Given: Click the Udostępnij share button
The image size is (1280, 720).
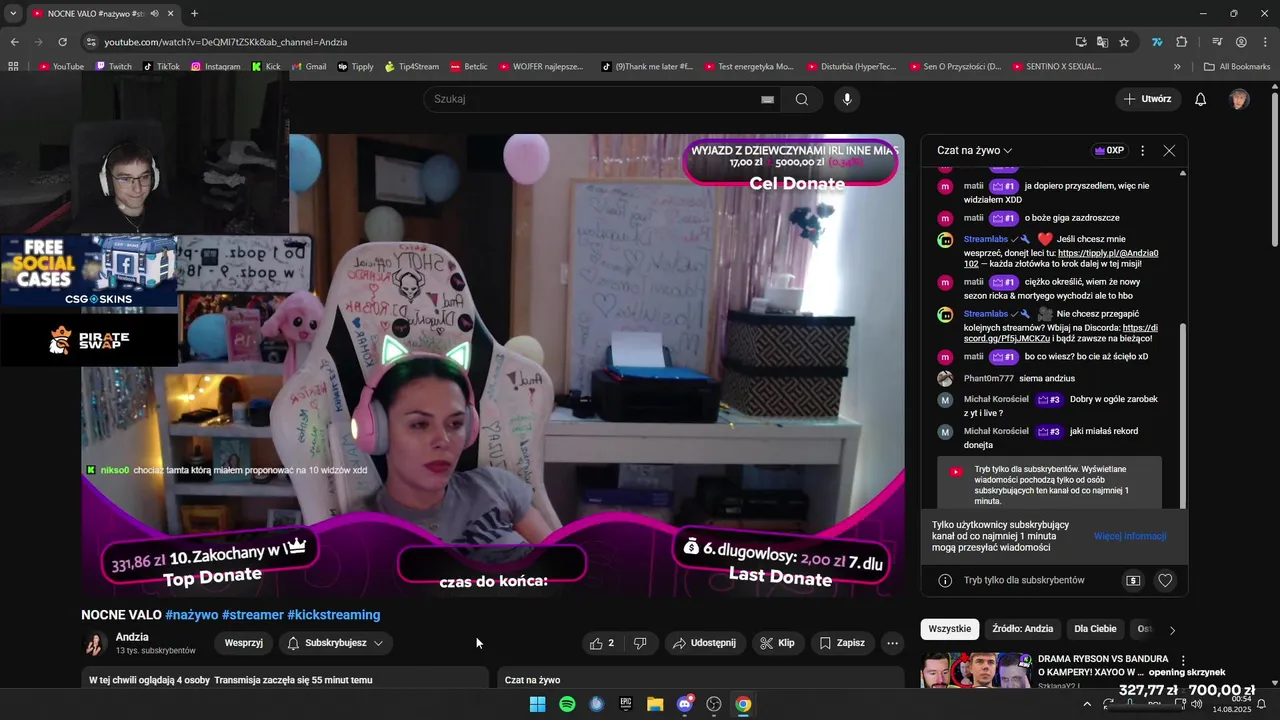Looking at the screenshot, I should [705, 643].
